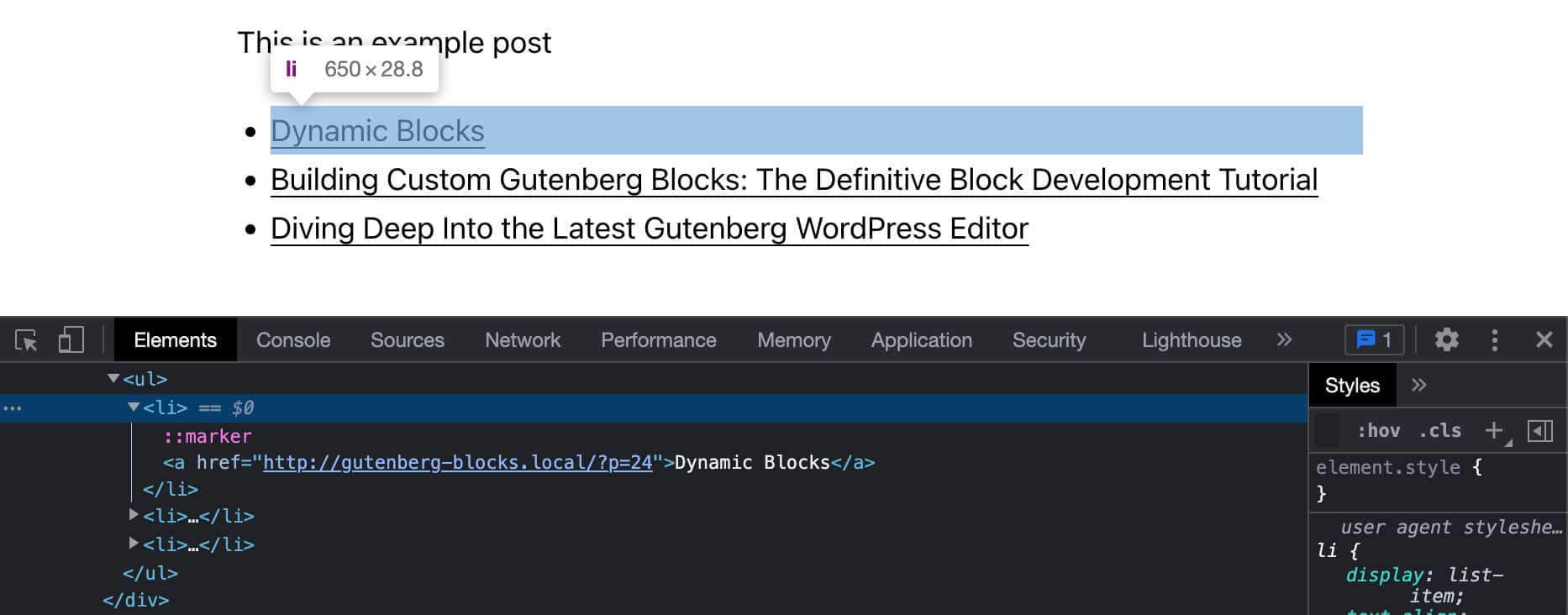Follow the gutenberg-blocks.local href link
Screen dimensions: 1568x615
click(x=457, y=463)
